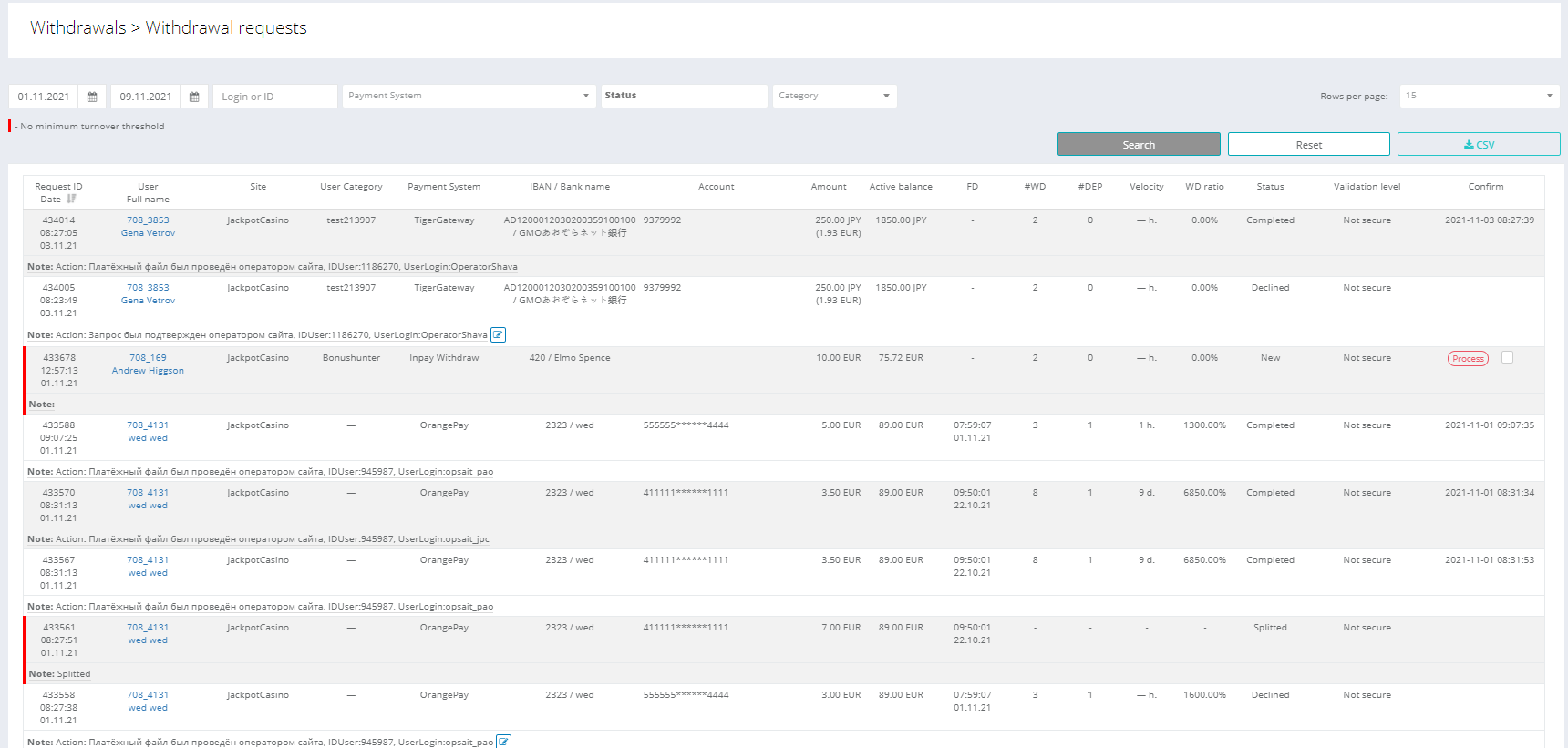Select the Splitted status cell
The width and height of the screenshot is (1568, 748).
1270,628
